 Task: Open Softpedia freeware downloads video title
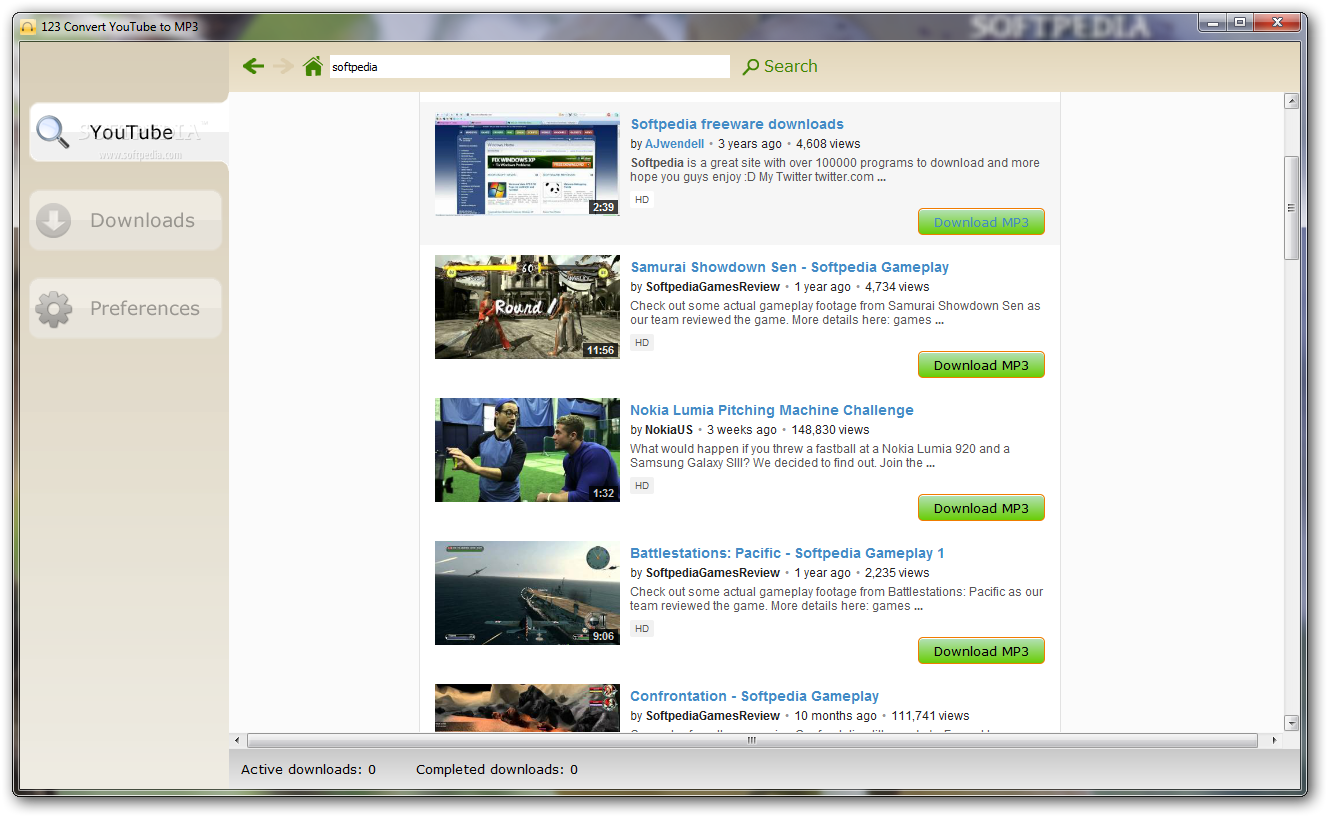click(737, 124)
